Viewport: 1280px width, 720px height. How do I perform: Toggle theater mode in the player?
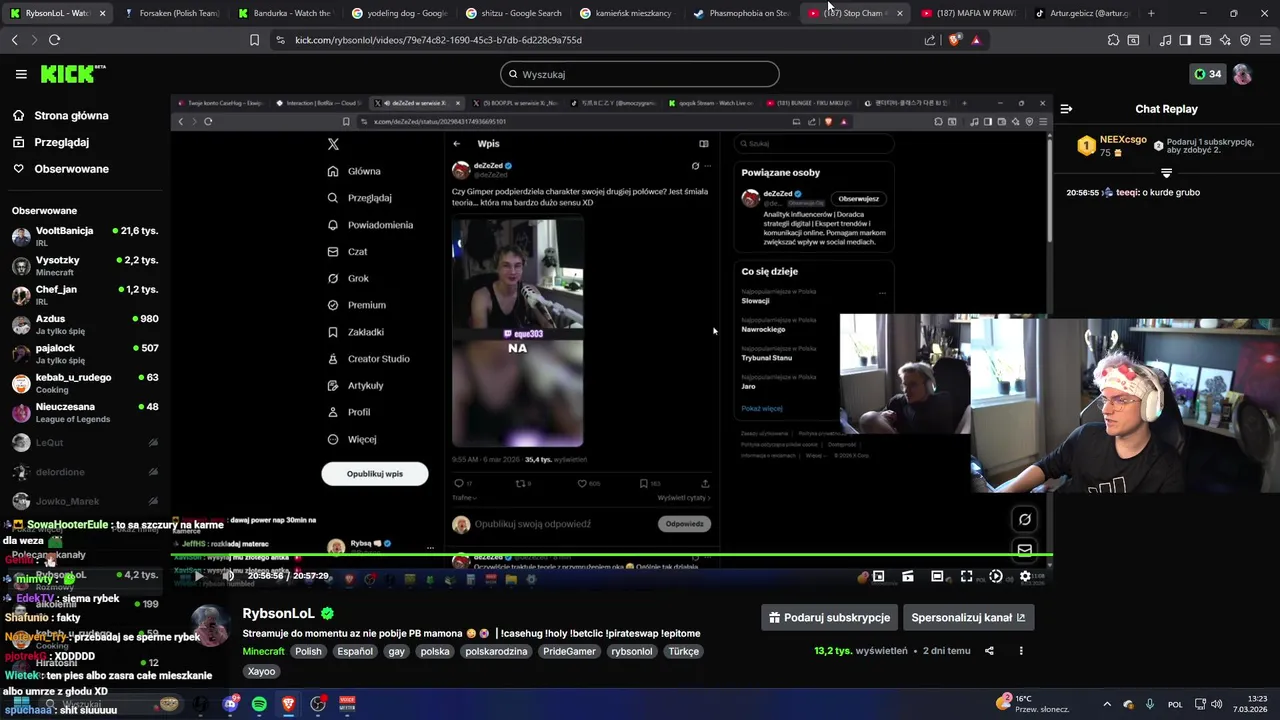click(x=937, y=576)
